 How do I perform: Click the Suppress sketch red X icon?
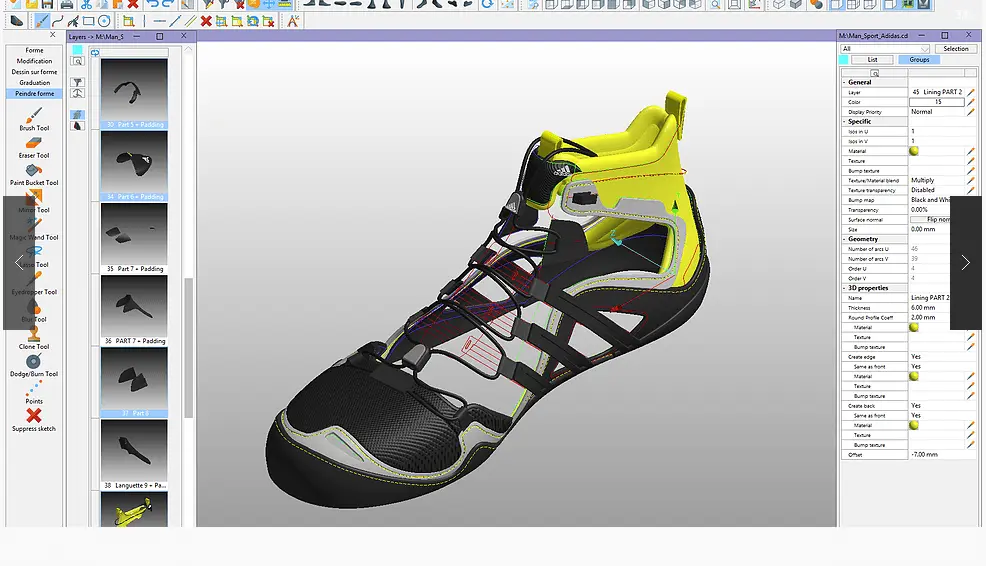click(x=34, y=415)
